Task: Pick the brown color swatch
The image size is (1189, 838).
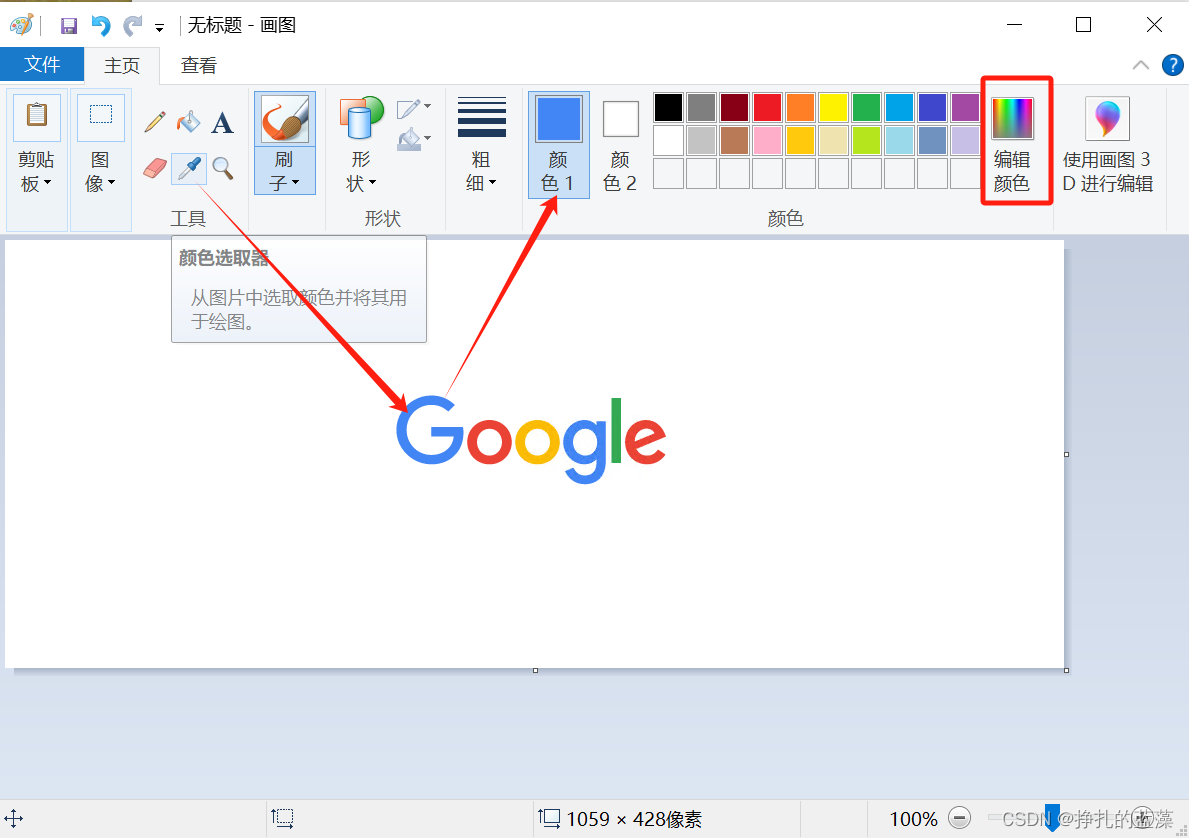Action: click(x=734, y=140)
